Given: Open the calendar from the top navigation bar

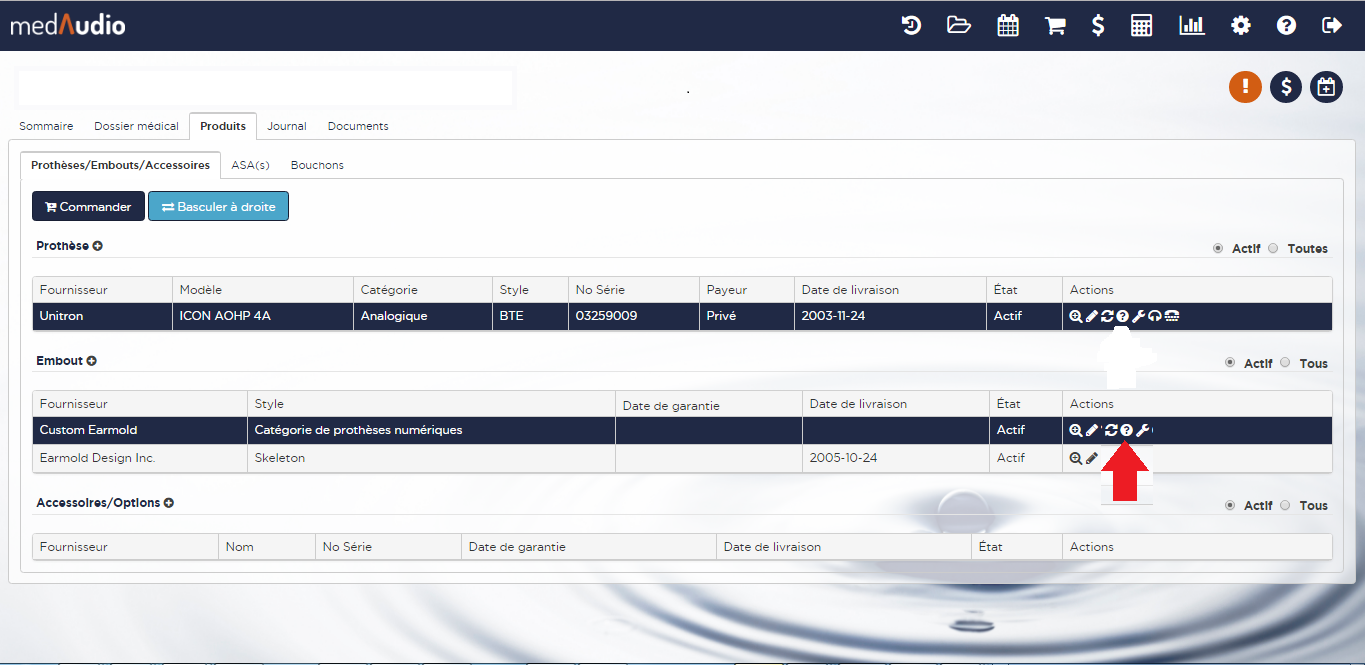Looking at the screenshot, I should click(x=1008, y=26).
